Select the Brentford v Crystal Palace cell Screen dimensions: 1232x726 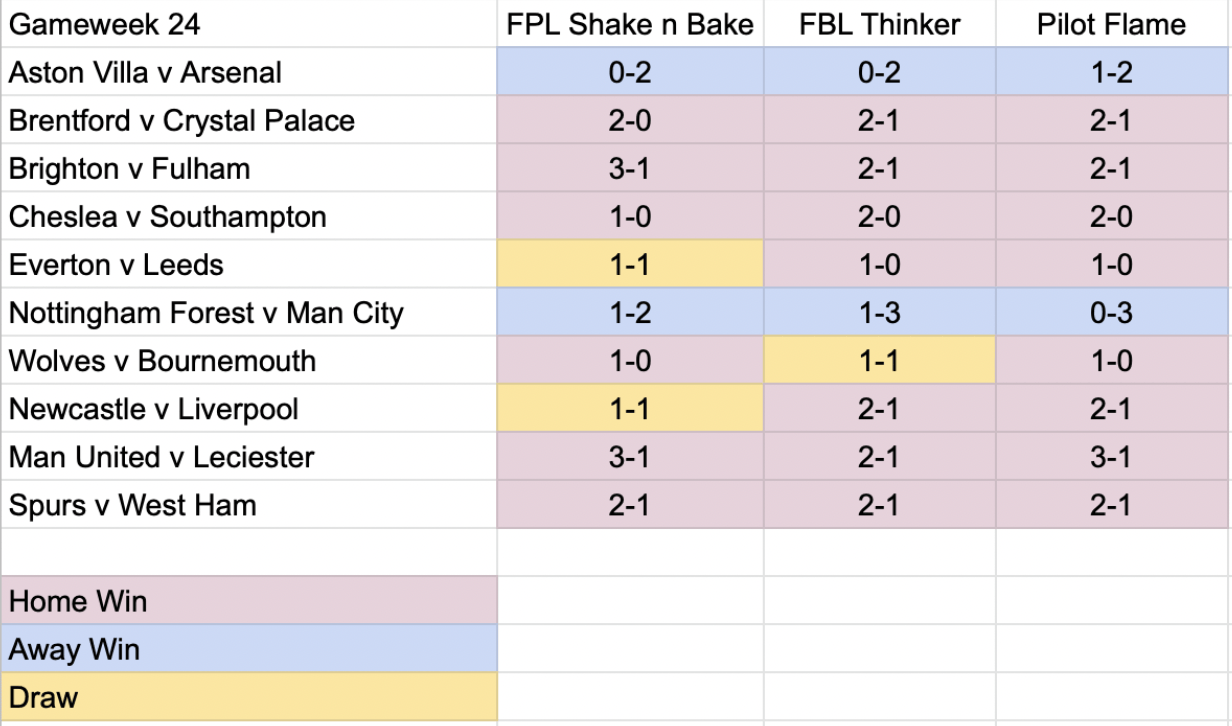pos(249,120)
